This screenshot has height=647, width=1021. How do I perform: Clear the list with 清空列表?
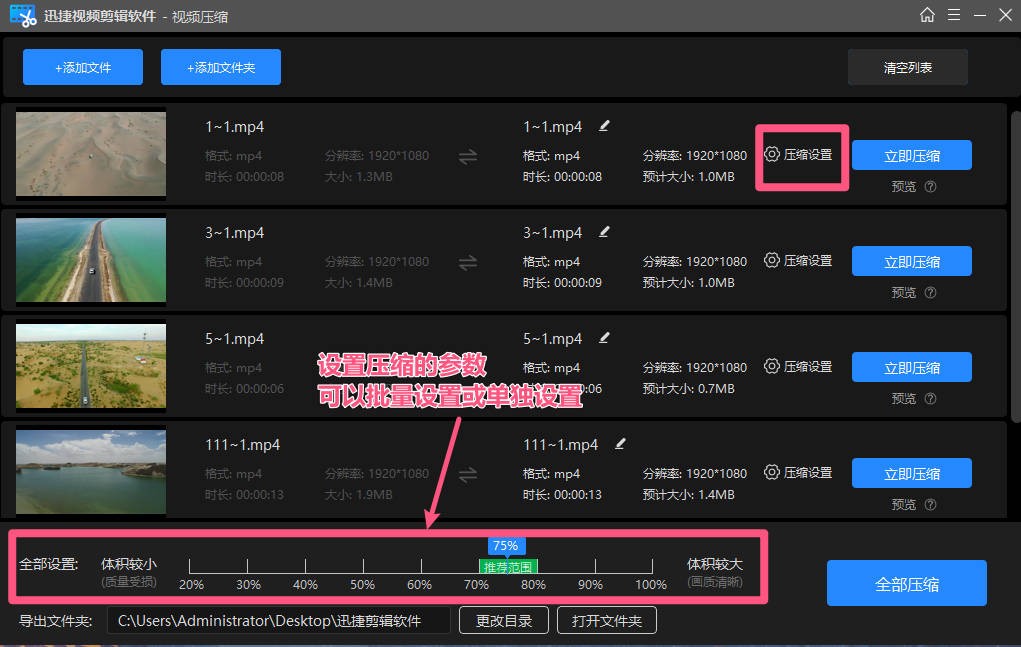click(907, 68)
